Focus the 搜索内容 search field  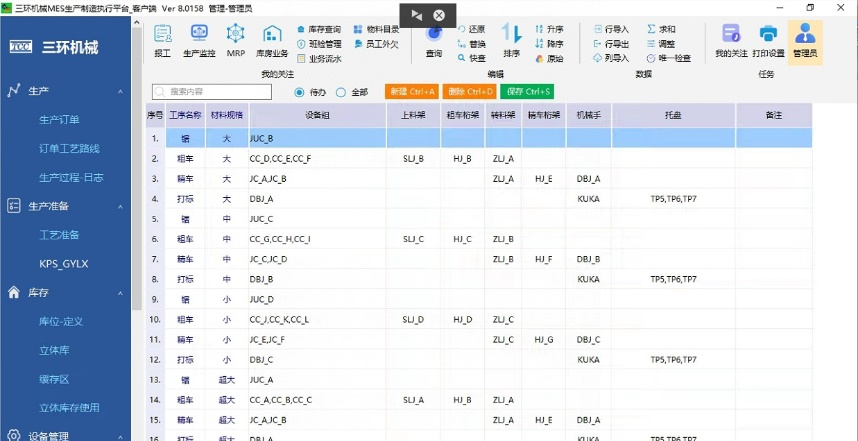click(212, 92)
